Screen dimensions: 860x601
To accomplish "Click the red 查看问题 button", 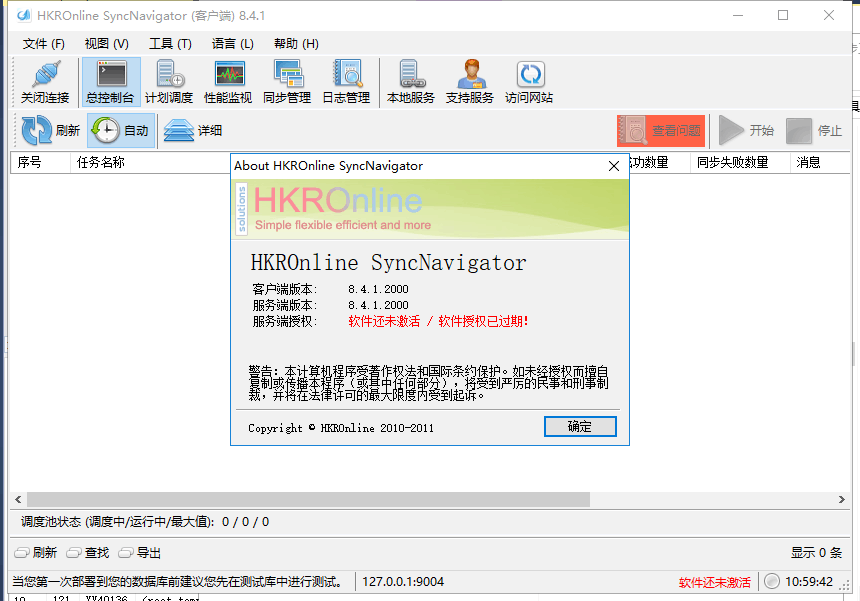I will [661, 131].
